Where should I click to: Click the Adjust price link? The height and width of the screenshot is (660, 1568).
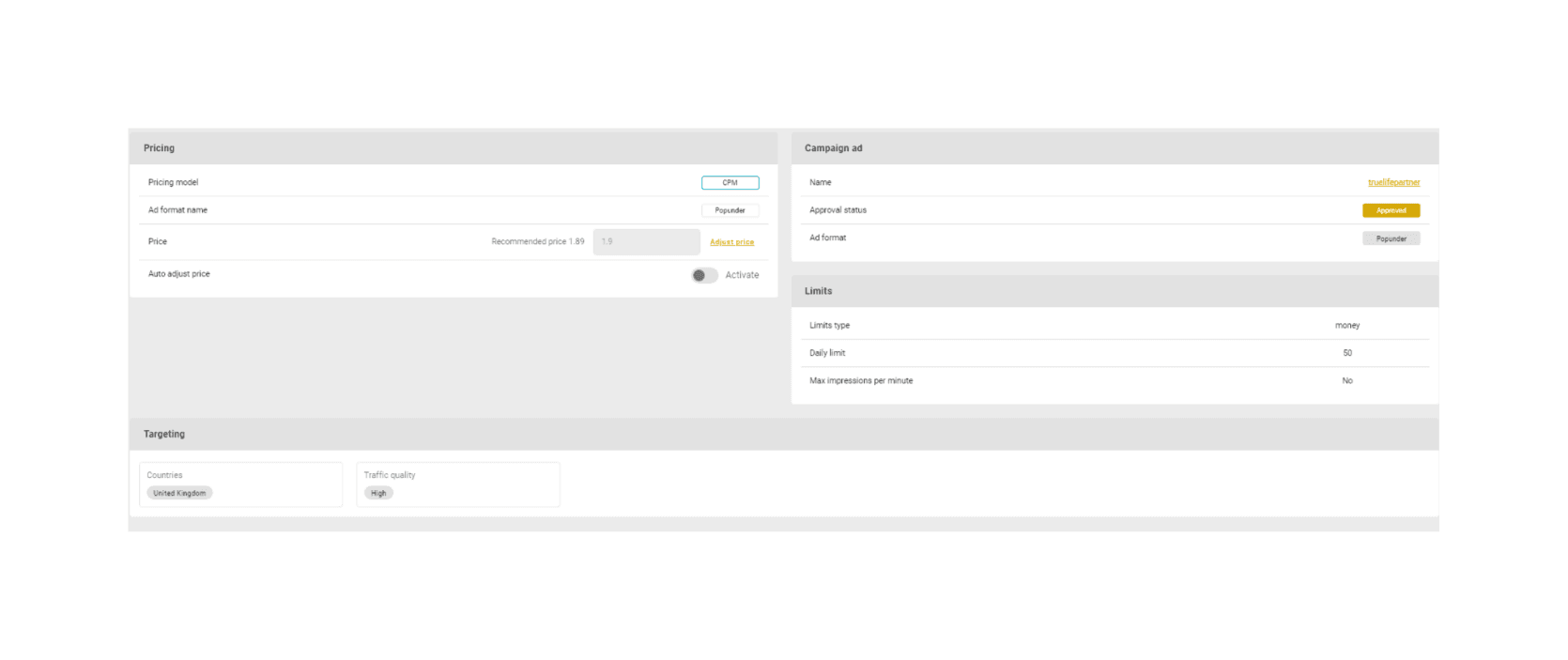731,242
